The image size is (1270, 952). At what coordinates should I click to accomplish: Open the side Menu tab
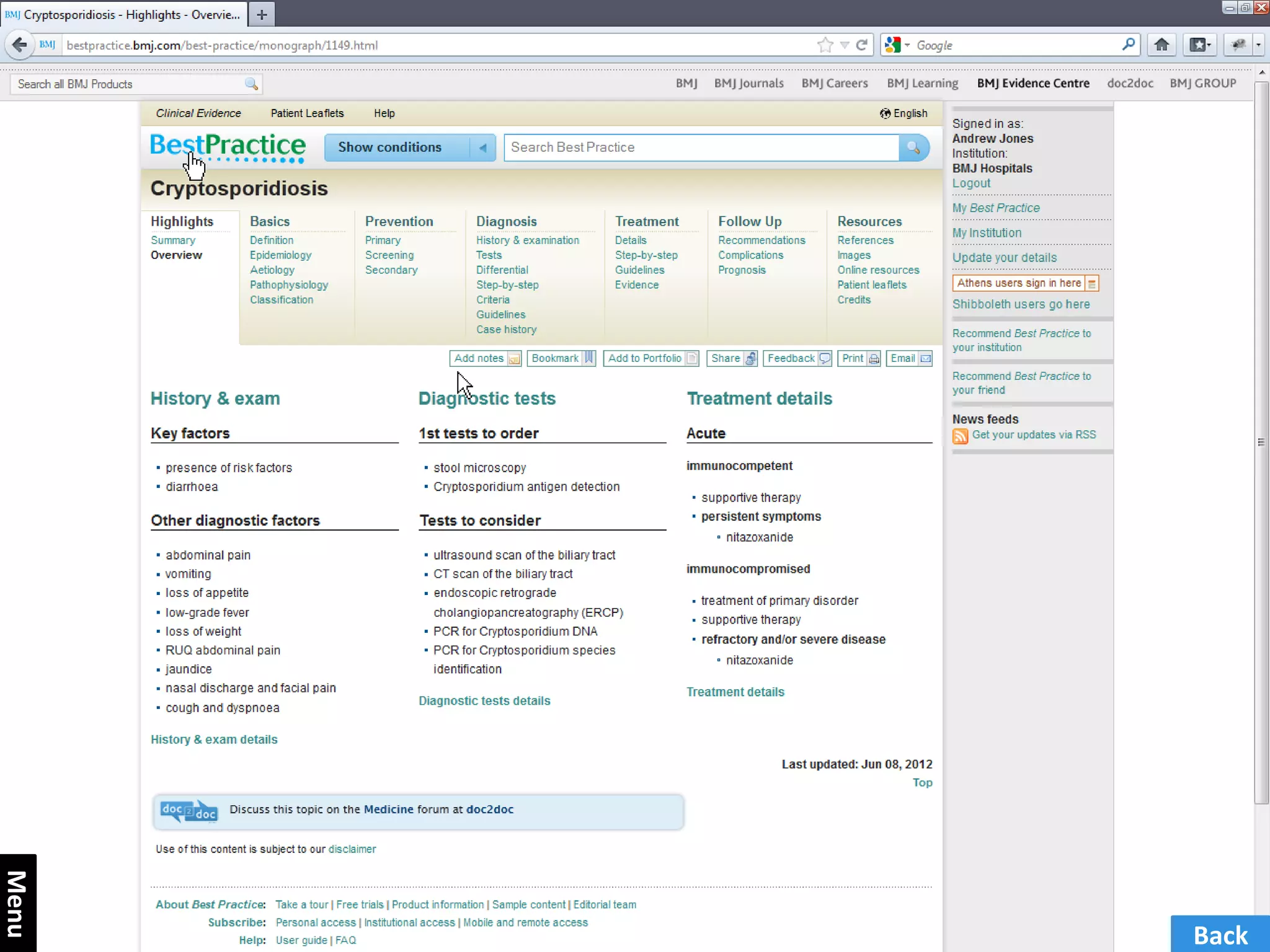click(18, 903)
